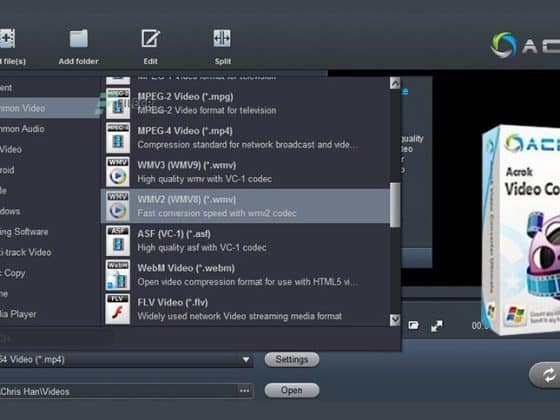
Task: Click the format list scrollbar thumb
Action: (395, 205)
